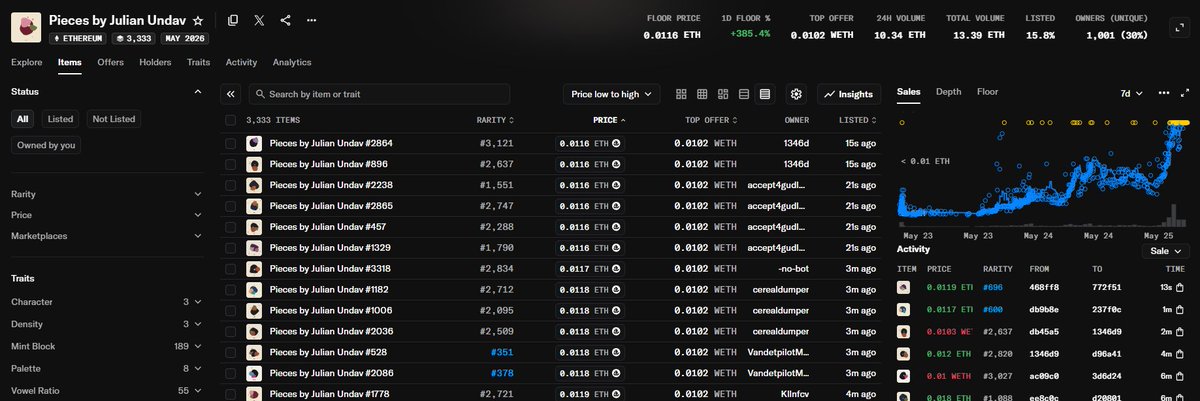Click the buy icon next to #528 price
The image size is (1200, 401).
(x=617, y=352)
